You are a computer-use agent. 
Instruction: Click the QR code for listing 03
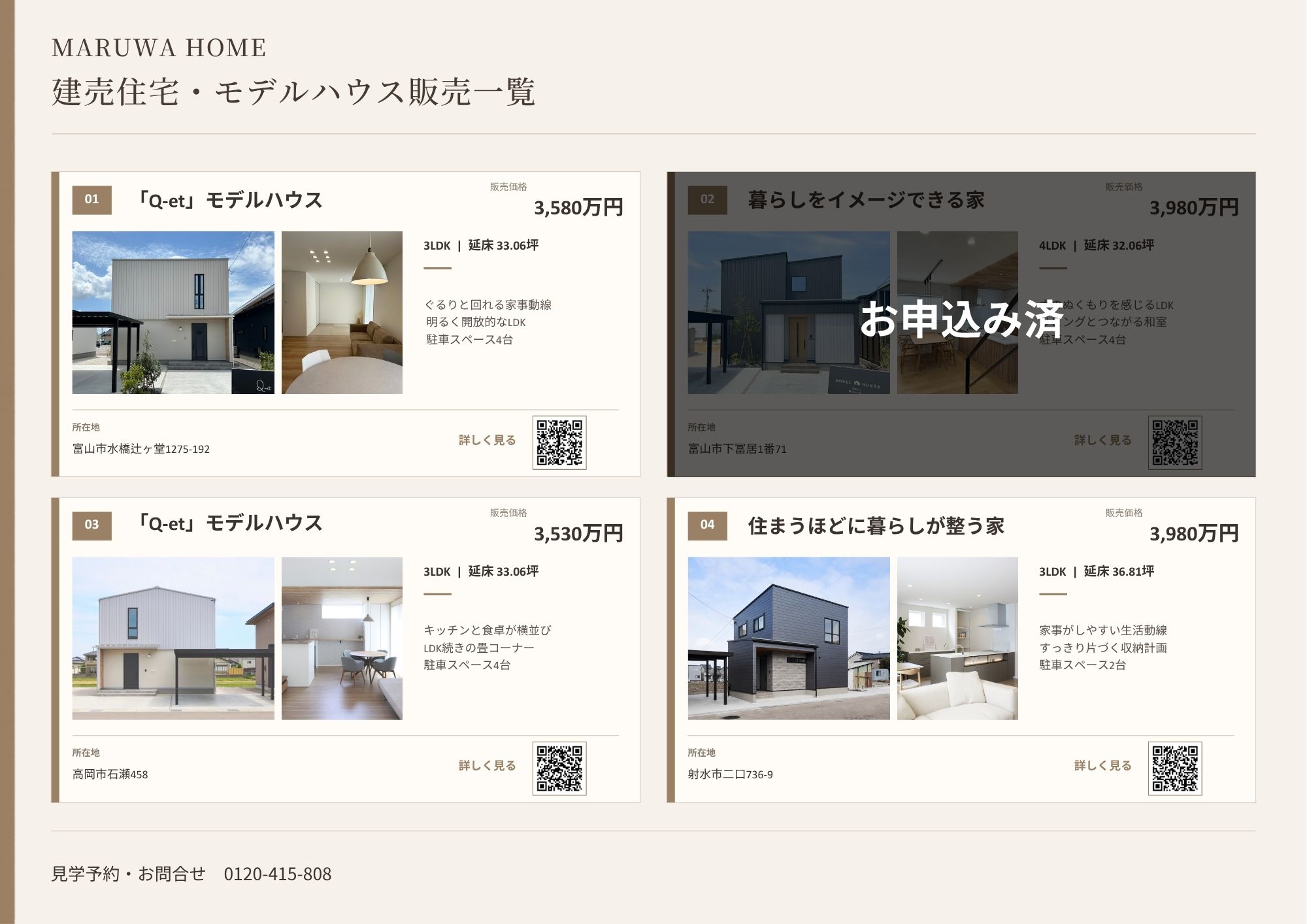coord(559,768)
